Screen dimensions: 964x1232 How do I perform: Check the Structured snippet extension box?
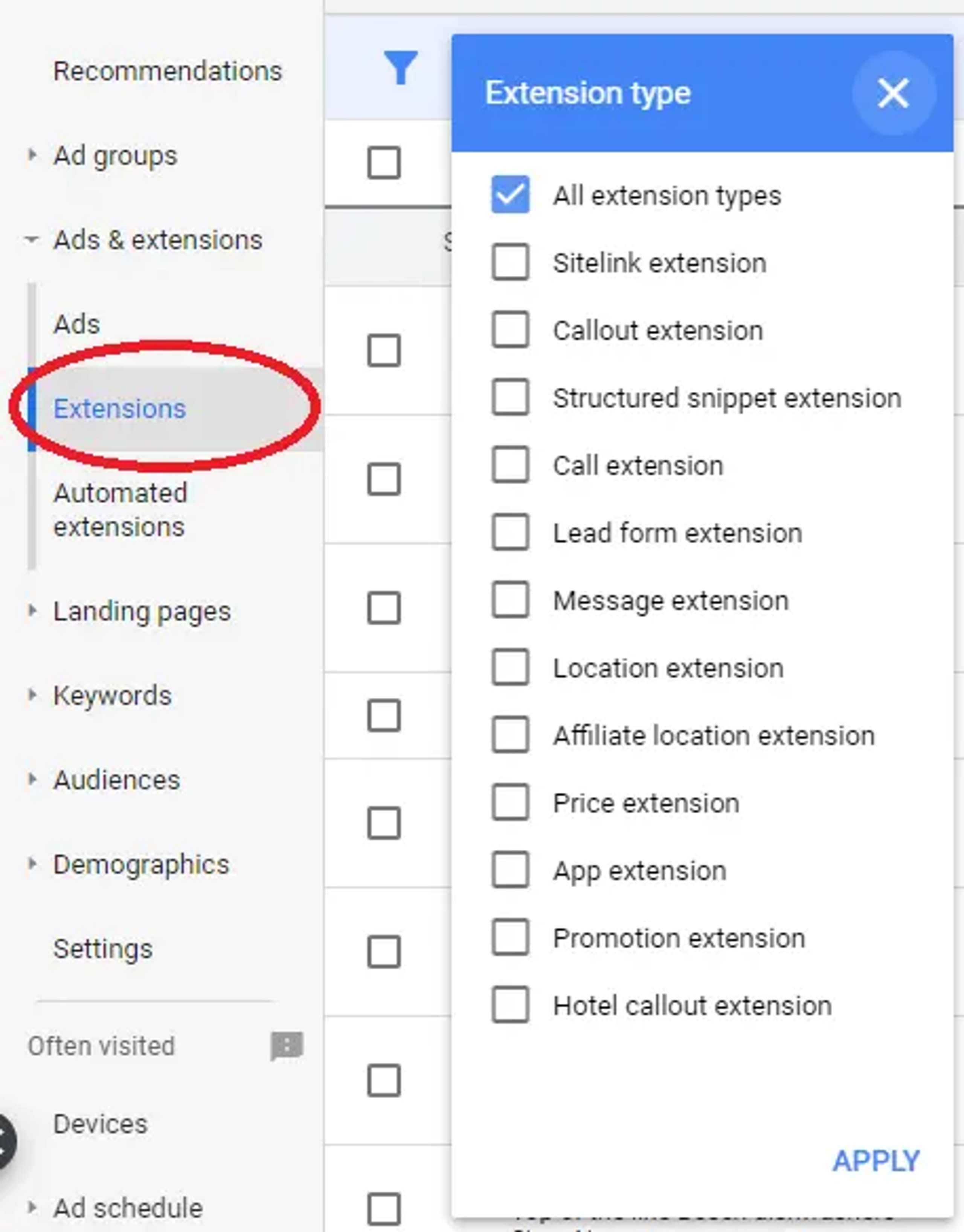[x=510, y=397]
